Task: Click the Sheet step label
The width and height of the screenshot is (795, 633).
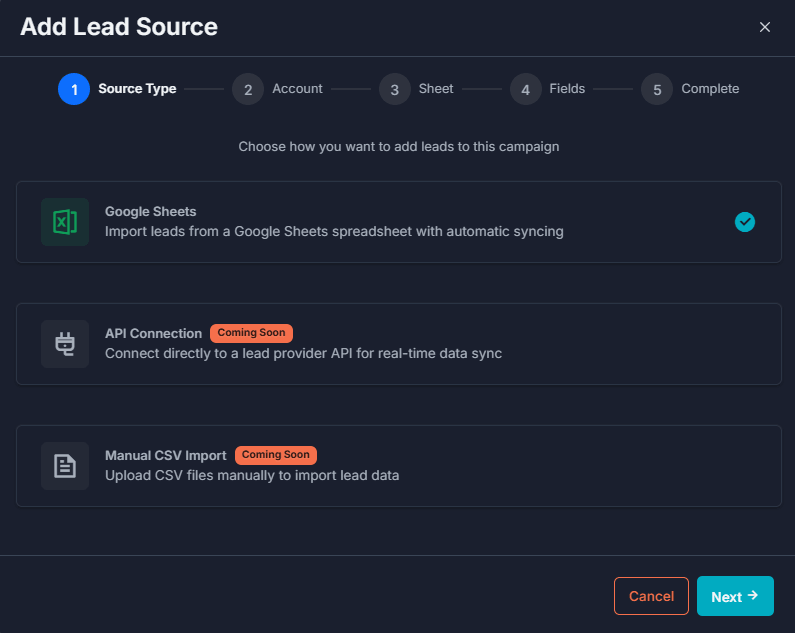Action: (x=436, y=89)
